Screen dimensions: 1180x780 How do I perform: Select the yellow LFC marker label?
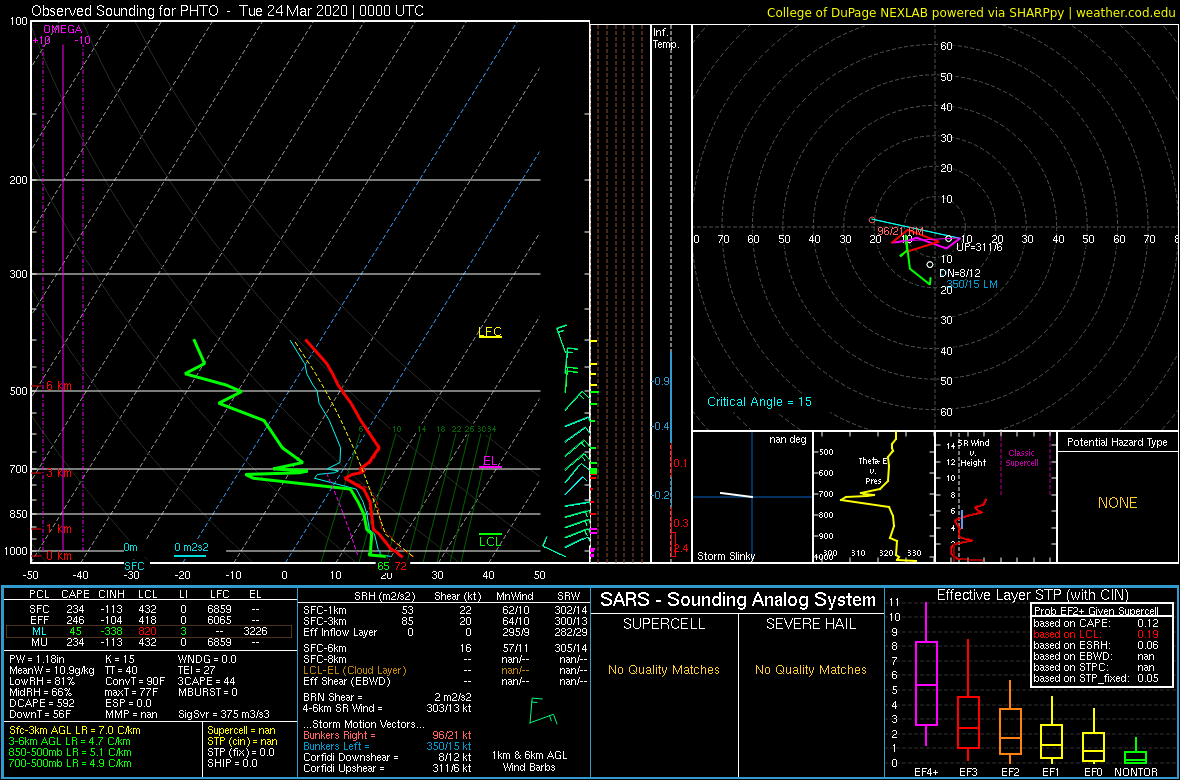pos(490,332)
